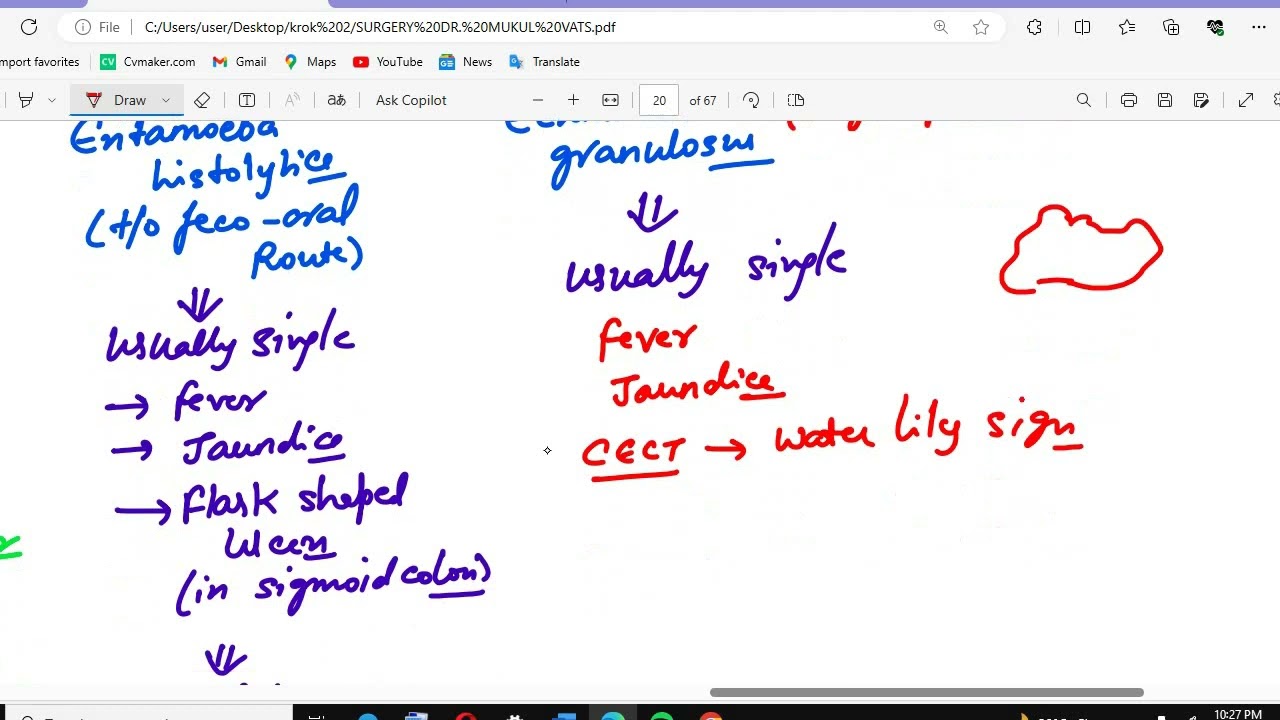Save the PDF with the disk icon

(x=1165, y=100)
